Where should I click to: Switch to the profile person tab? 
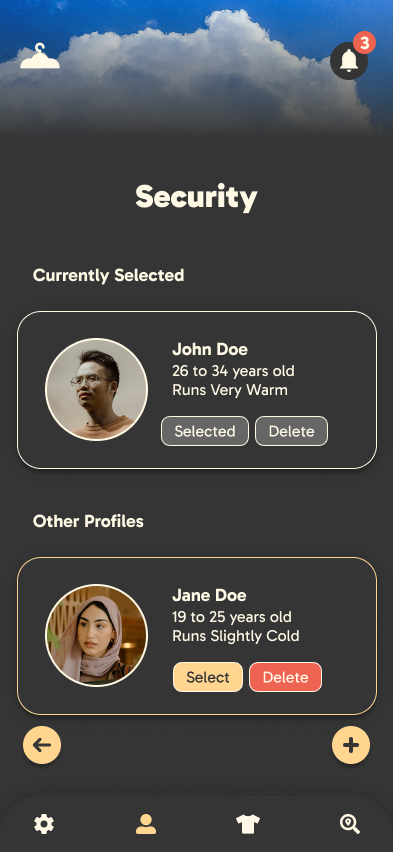click(x=146, y=824)
